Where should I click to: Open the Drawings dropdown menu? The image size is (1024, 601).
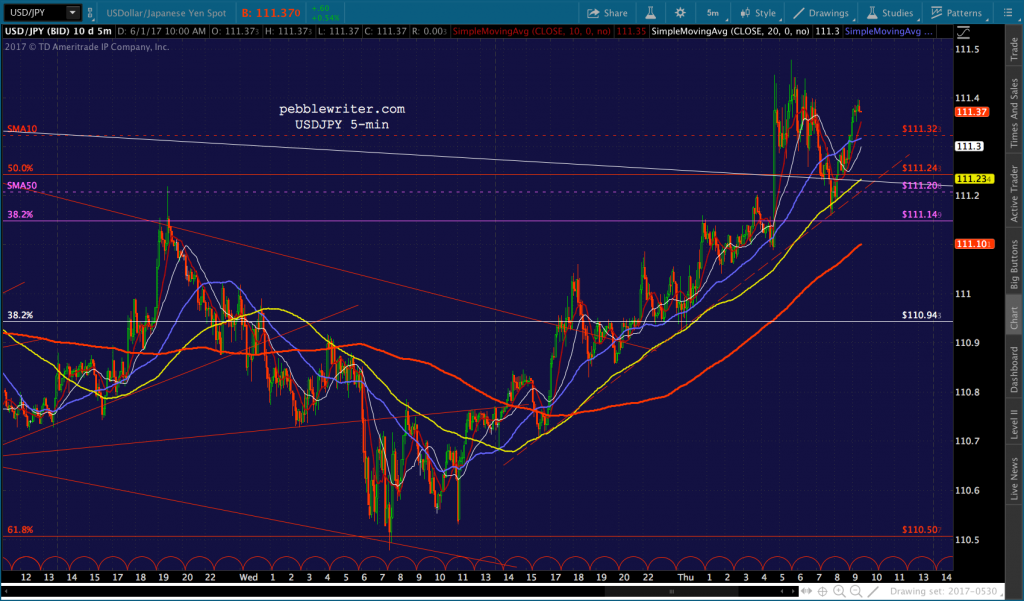click(821, 13)
